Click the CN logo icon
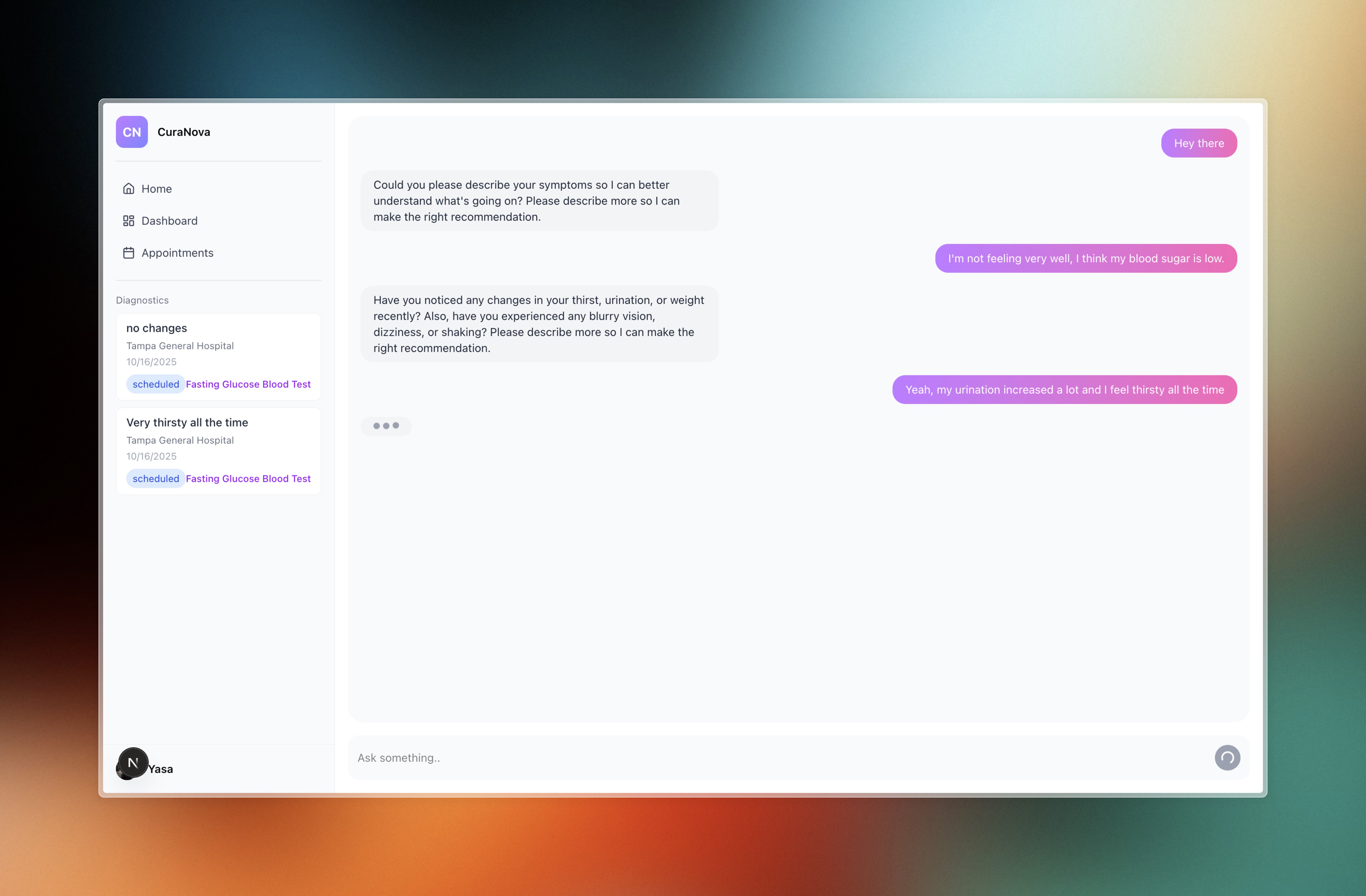Viewport: 1366px width, 896px height. [x=132, y=132]
